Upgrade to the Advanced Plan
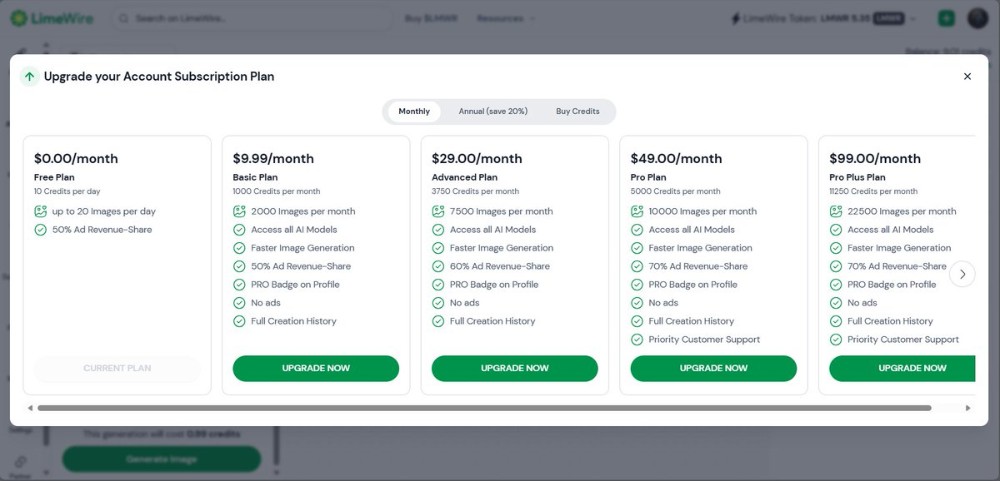This screenshot has height=481, width=1000. (514, 368)
